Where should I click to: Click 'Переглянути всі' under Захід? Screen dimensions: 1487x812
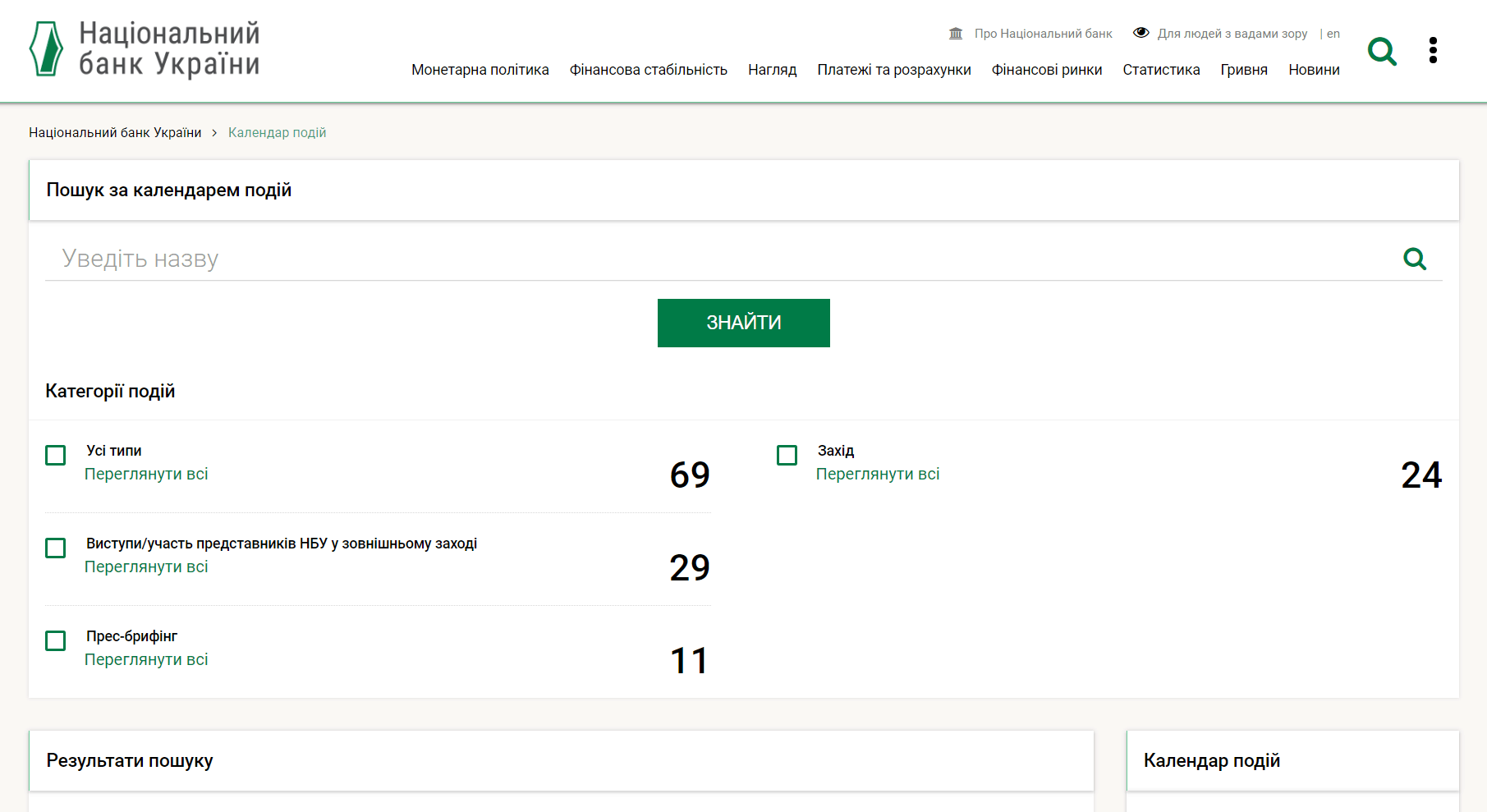point(877,475)
